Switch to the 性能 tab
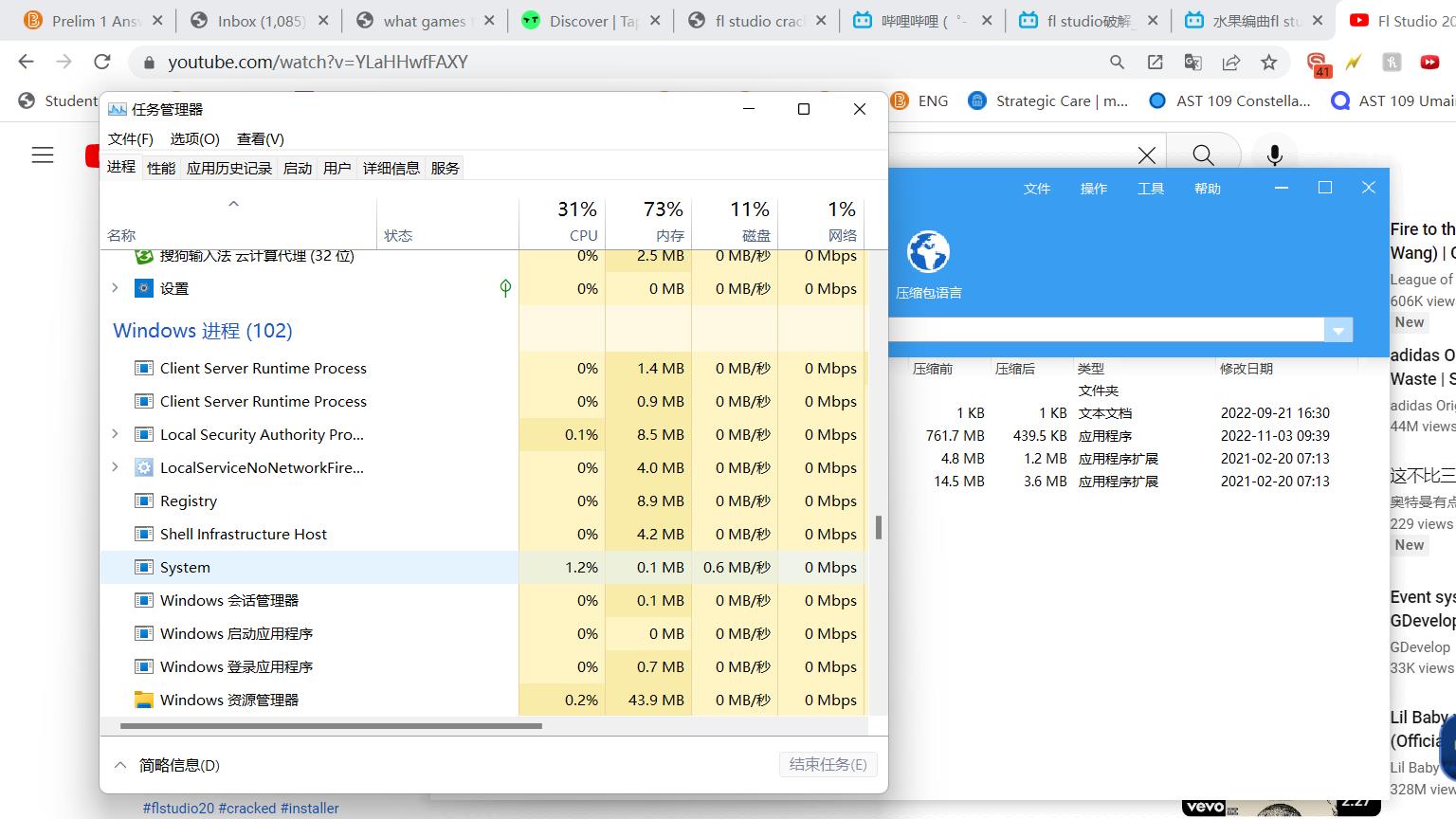 pos(161,168)
